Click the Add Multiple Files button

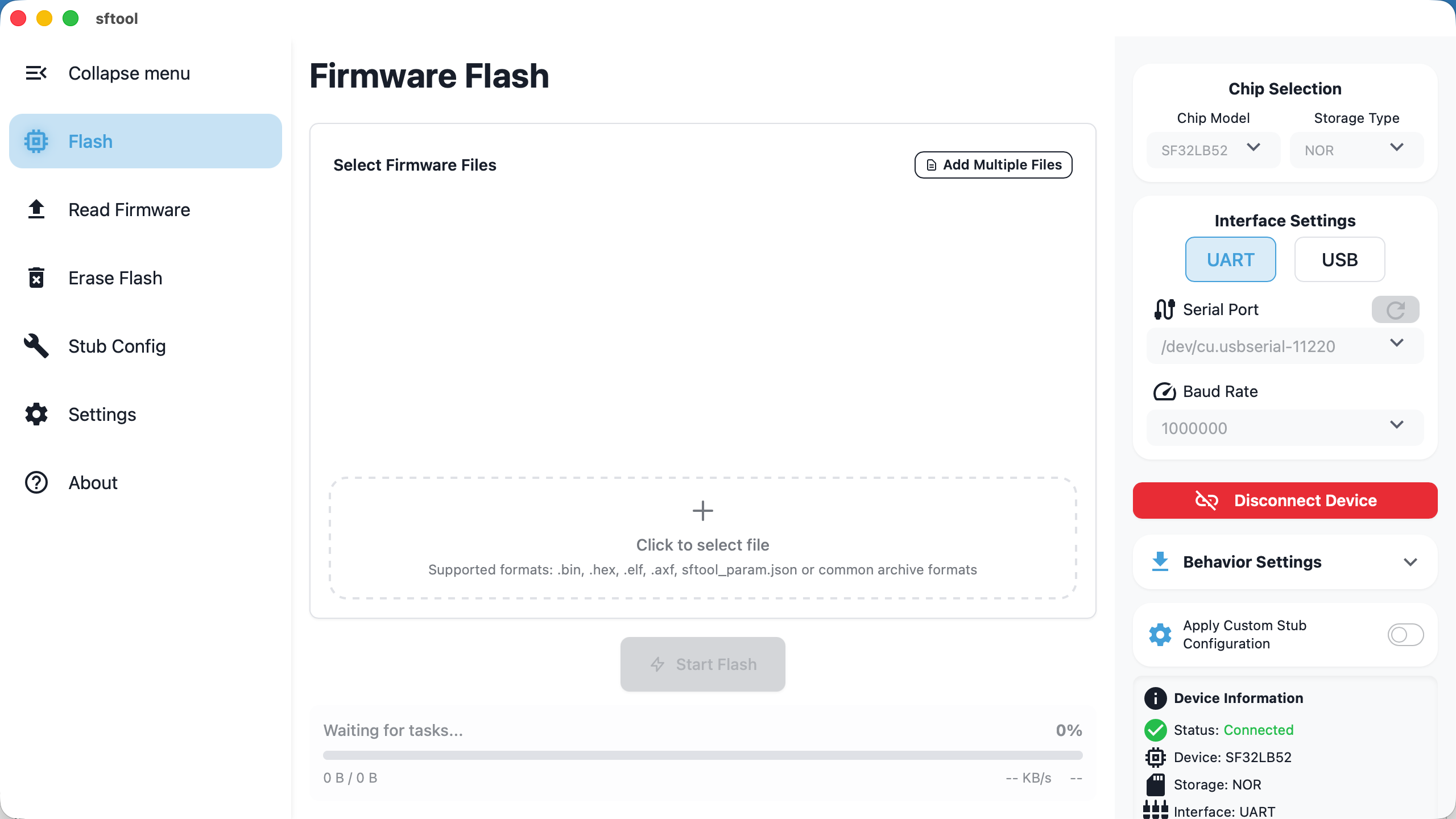(x=993, y=165)
